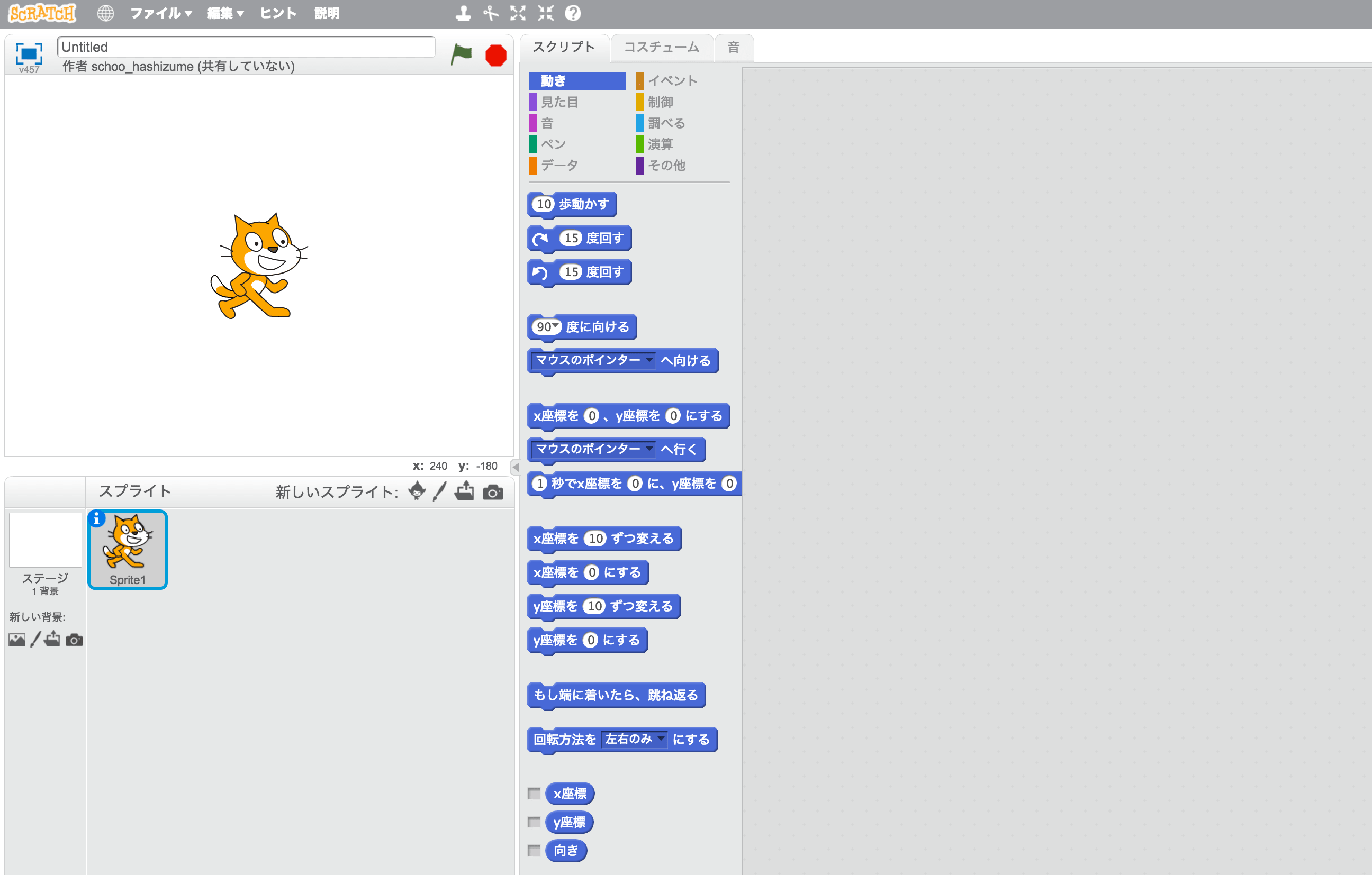
Task: Paint a new backdrop
Action: [x=35, y=639]
